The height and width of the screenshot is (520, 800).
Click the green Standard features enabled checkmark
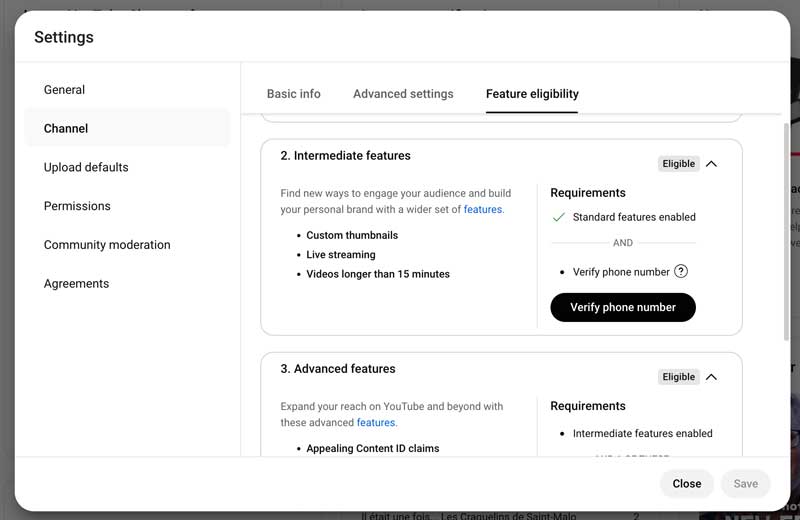pyautogui.click(x=559, y=217)
